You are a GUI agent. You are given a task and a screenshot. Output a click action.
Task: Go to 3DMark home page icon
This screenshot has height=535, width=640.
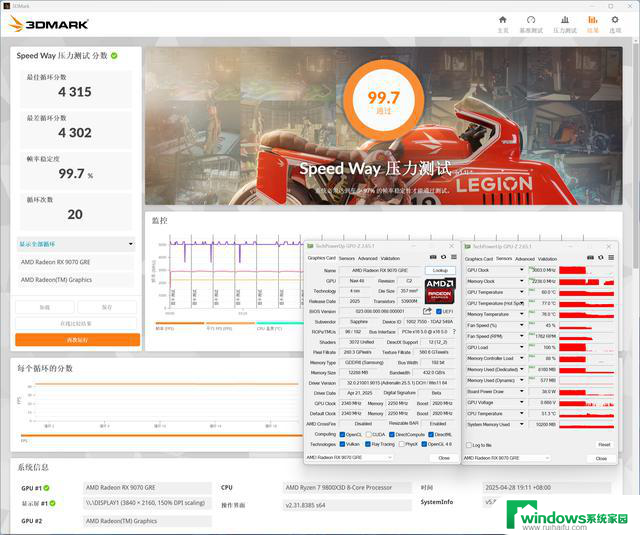[503, 20]
